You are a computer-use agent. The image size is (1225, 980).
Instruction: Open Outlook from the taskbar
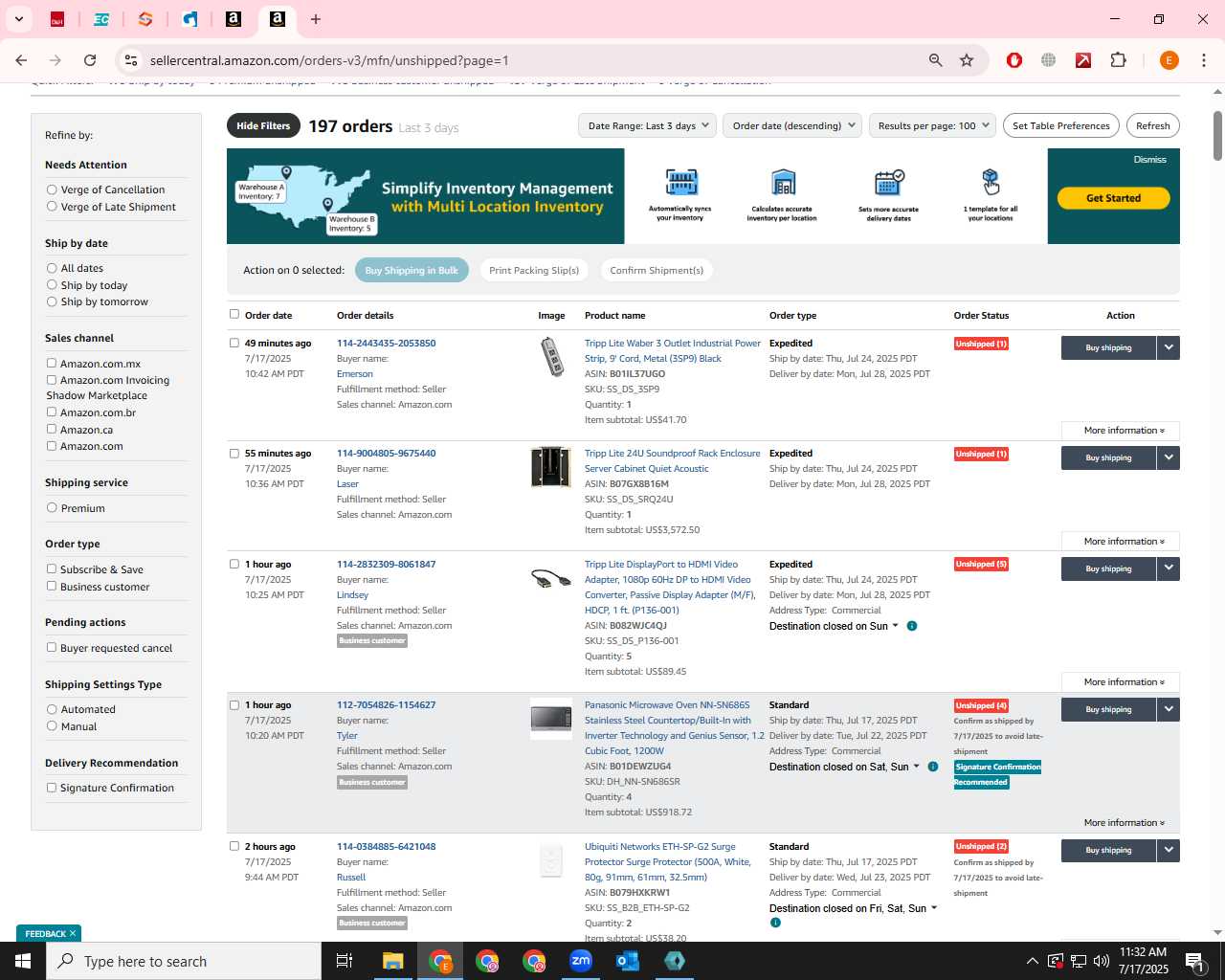click(628, 961)
